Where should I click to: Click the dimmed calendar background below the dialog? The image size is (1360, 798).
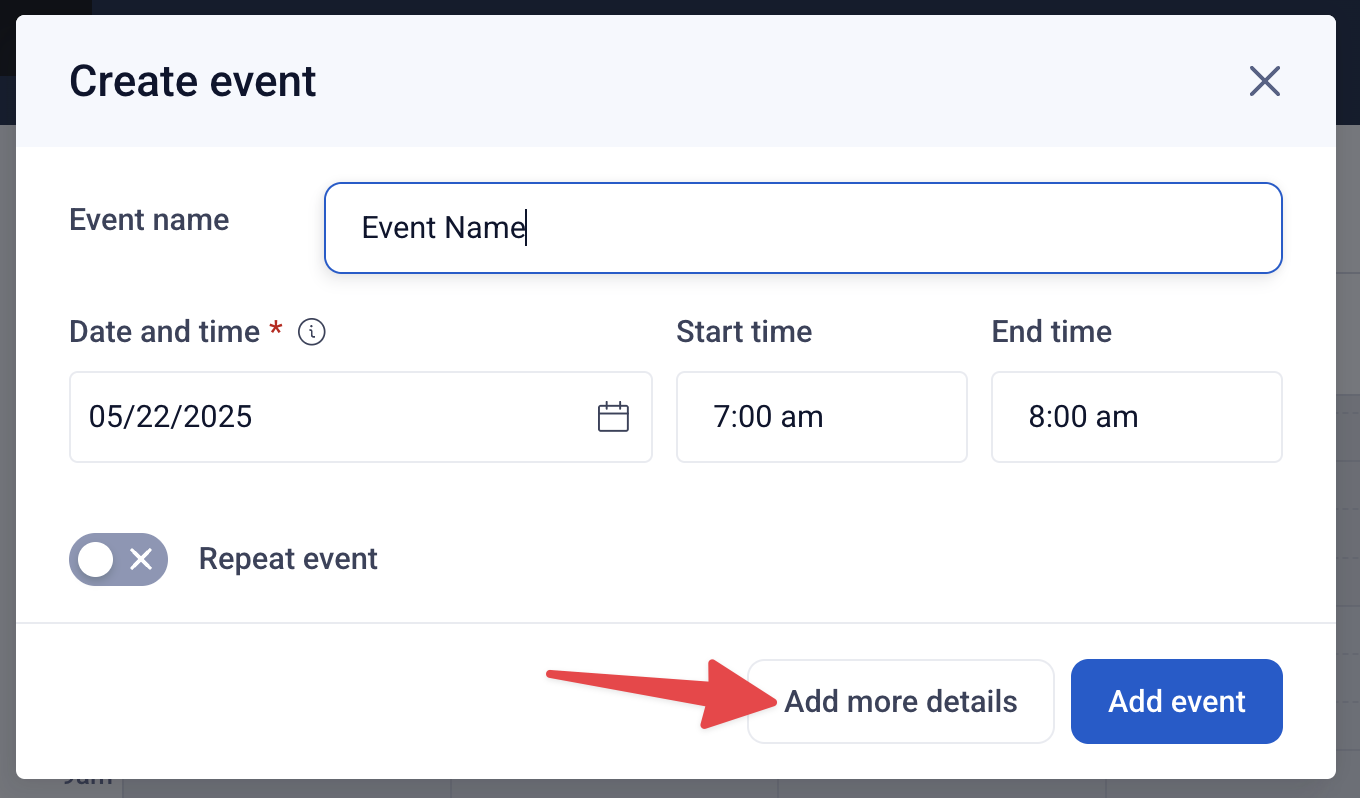pyautogui.click(x=680, y=788)
